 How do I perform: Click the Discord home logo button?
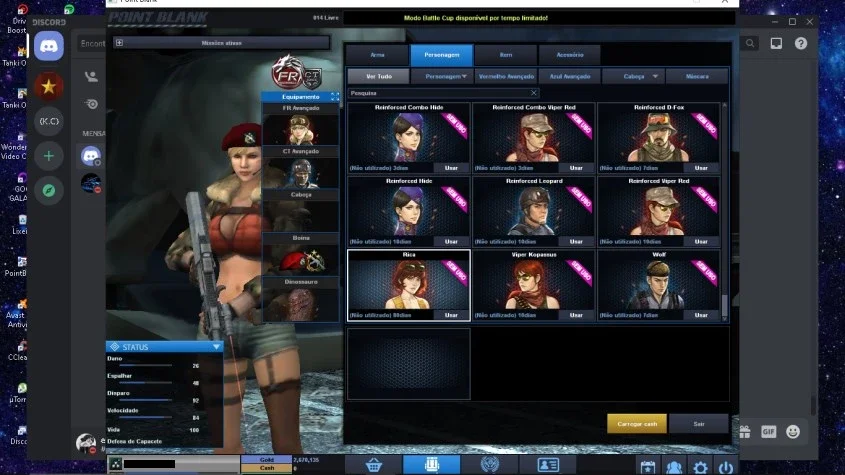(49, 46)
